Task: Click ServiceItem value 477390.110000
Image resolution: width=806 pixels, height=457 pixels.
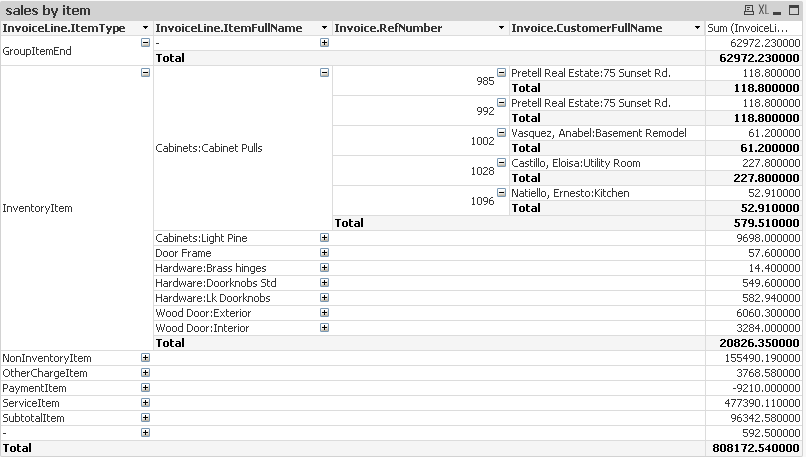Action: (x=762, y=403)
